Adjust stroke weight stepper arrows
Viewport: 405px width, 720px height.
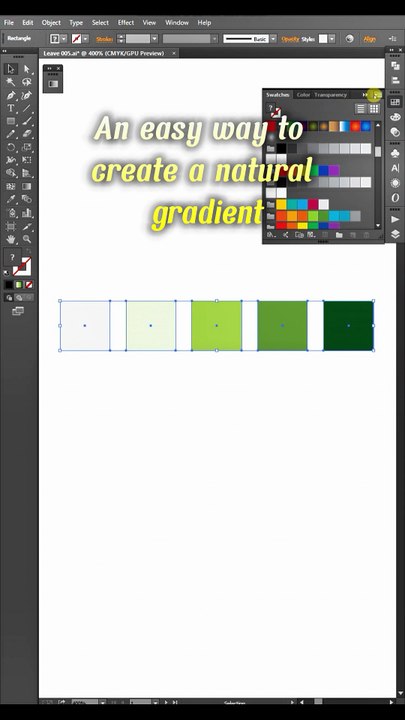point(121,39)
